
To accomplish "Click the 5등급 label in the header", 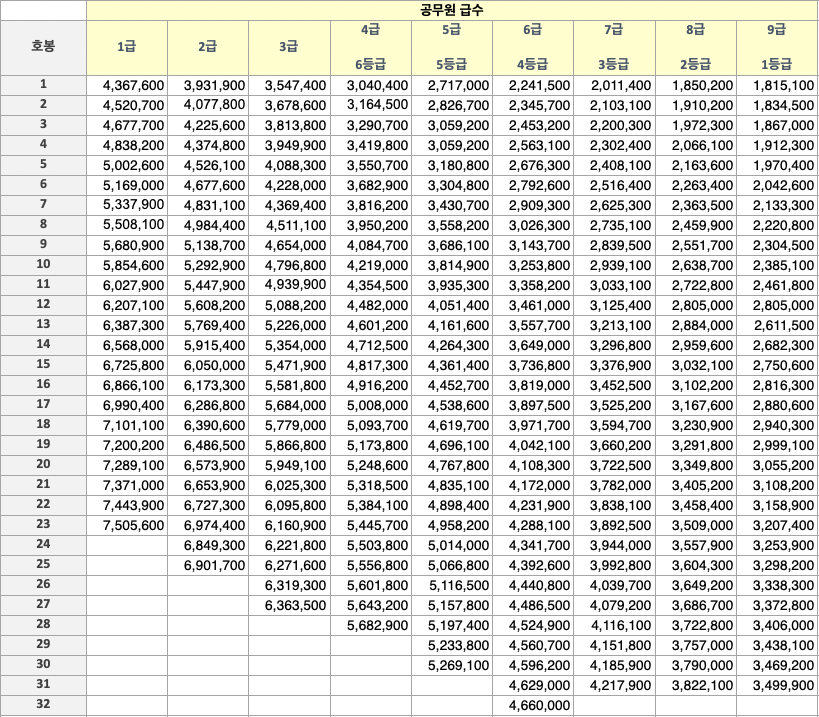I will pyautogui.click(x=452, y=65).
